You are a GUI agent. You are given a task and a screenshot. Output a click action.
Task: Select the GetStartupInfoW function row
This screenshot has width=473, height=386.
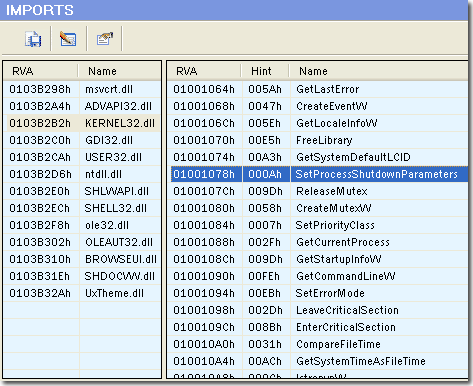318,259
